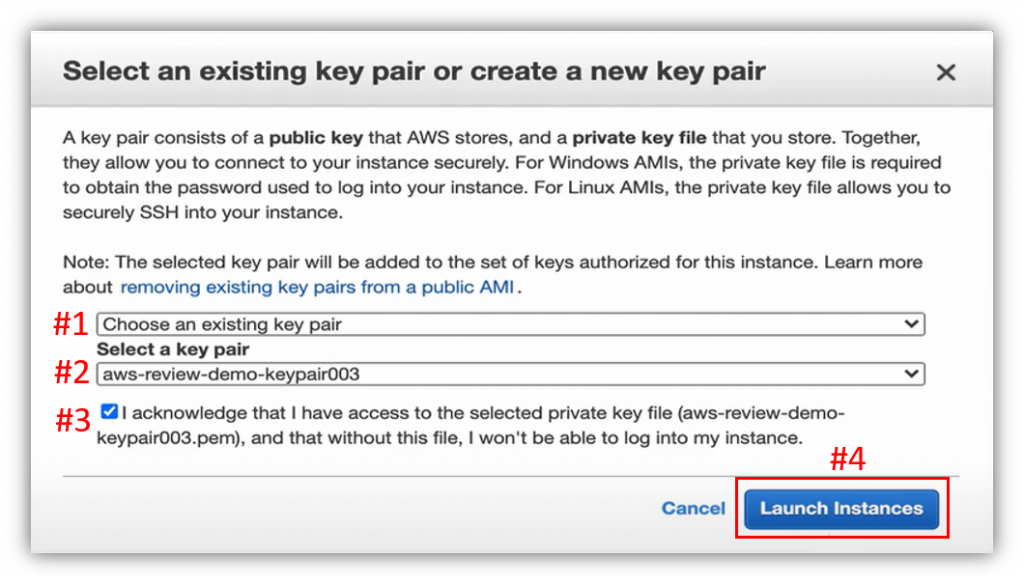Click the red #4 annotation marker

tap(848, 459)
